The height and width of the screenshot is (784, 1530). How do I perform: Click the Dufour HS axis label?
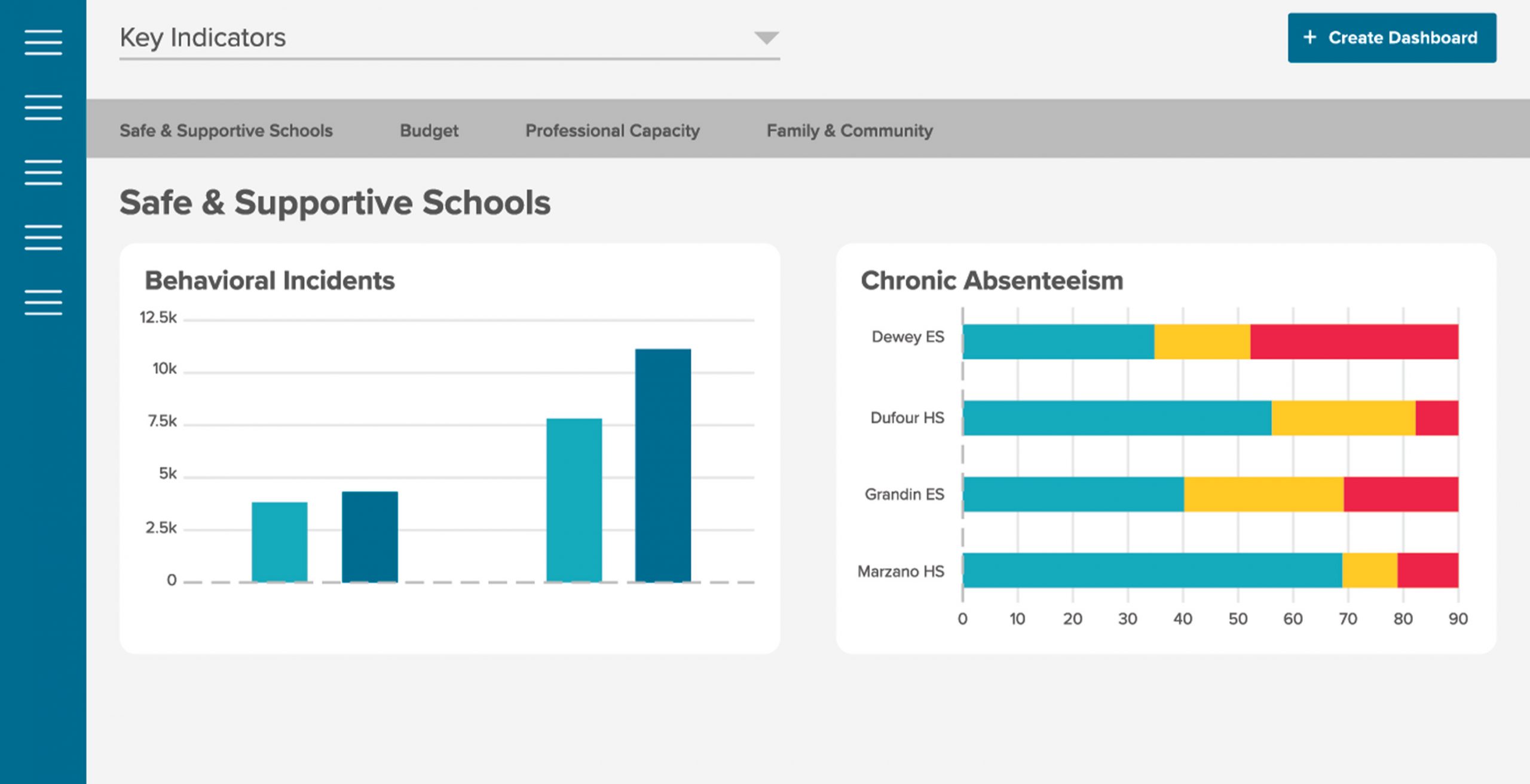pyautogui.click(x=907, y=418)
